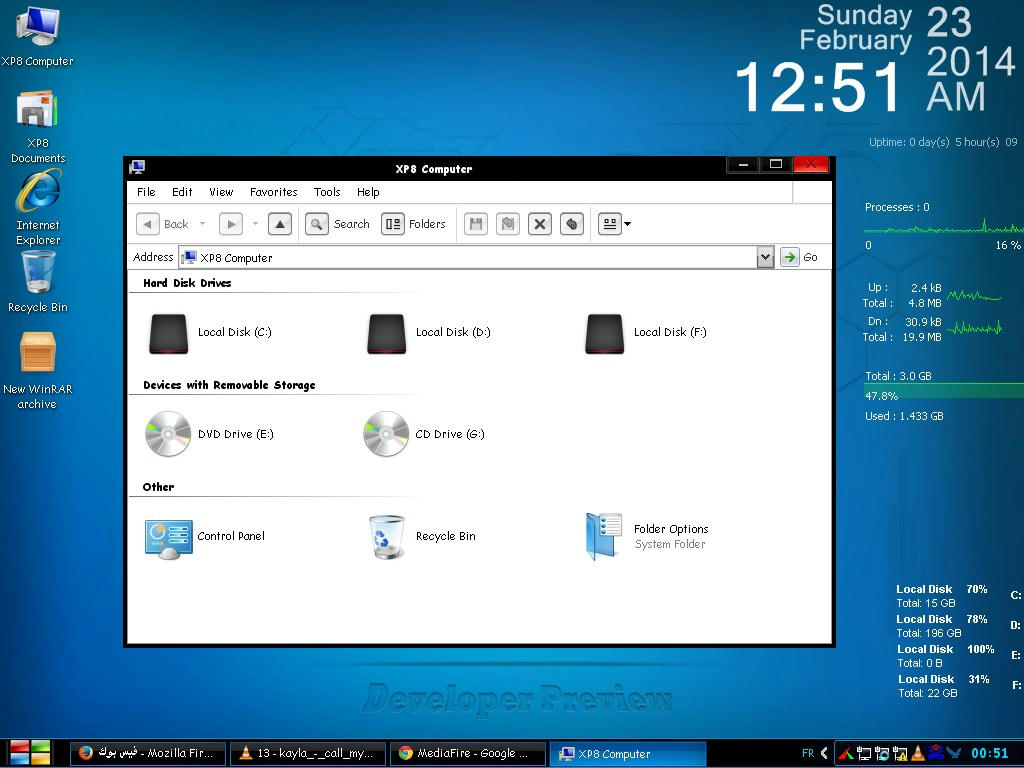Open the View menu

(221, 192)
